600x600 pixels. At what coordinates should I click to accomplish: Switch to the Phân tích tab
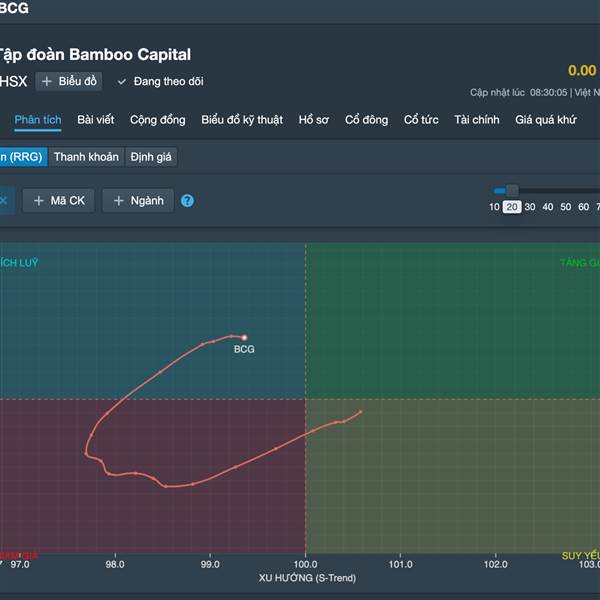[38, 120]
